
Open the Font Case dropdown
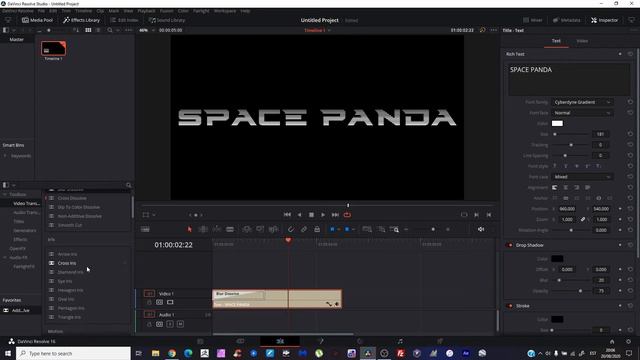[582, 177]
